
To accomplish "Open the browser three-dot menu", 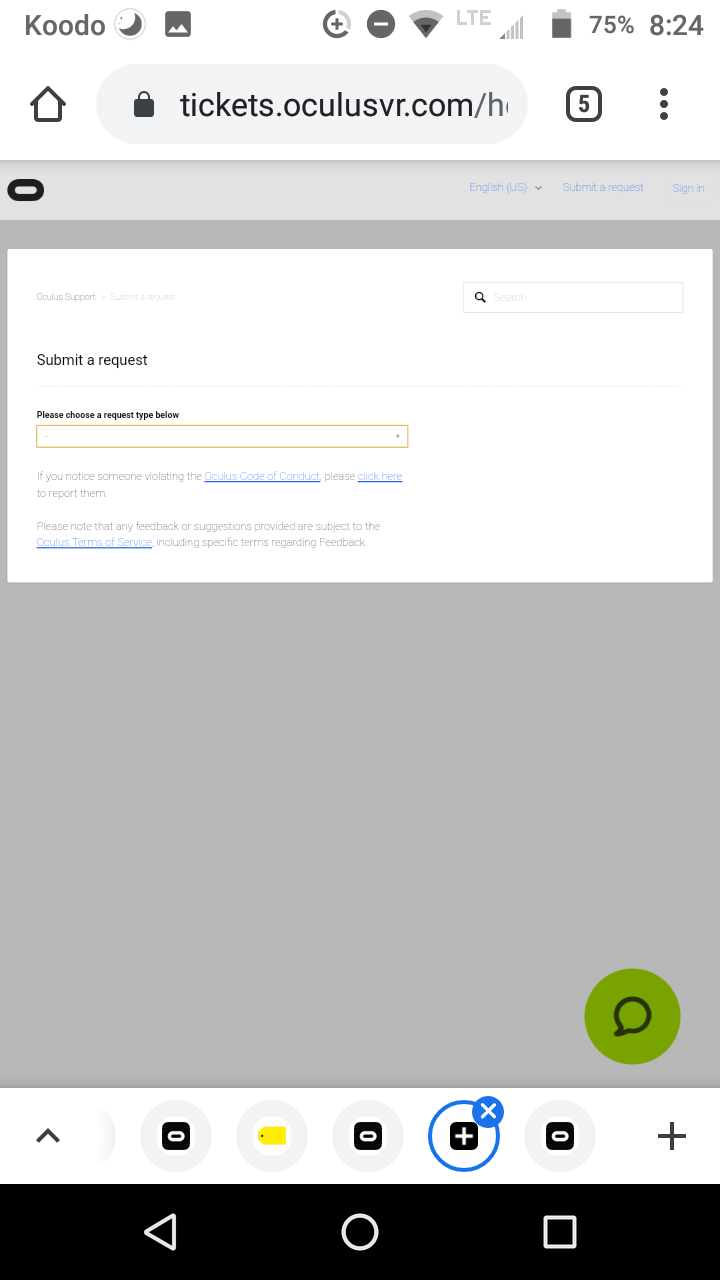I will point(664,104).
